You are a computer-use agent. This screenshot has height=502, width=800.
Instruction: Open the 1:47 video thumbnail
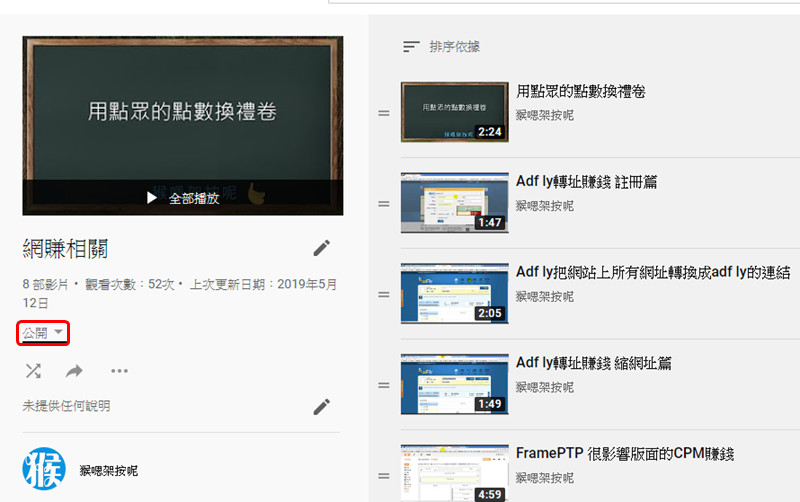pyautogui.click(x=455, y=203)
